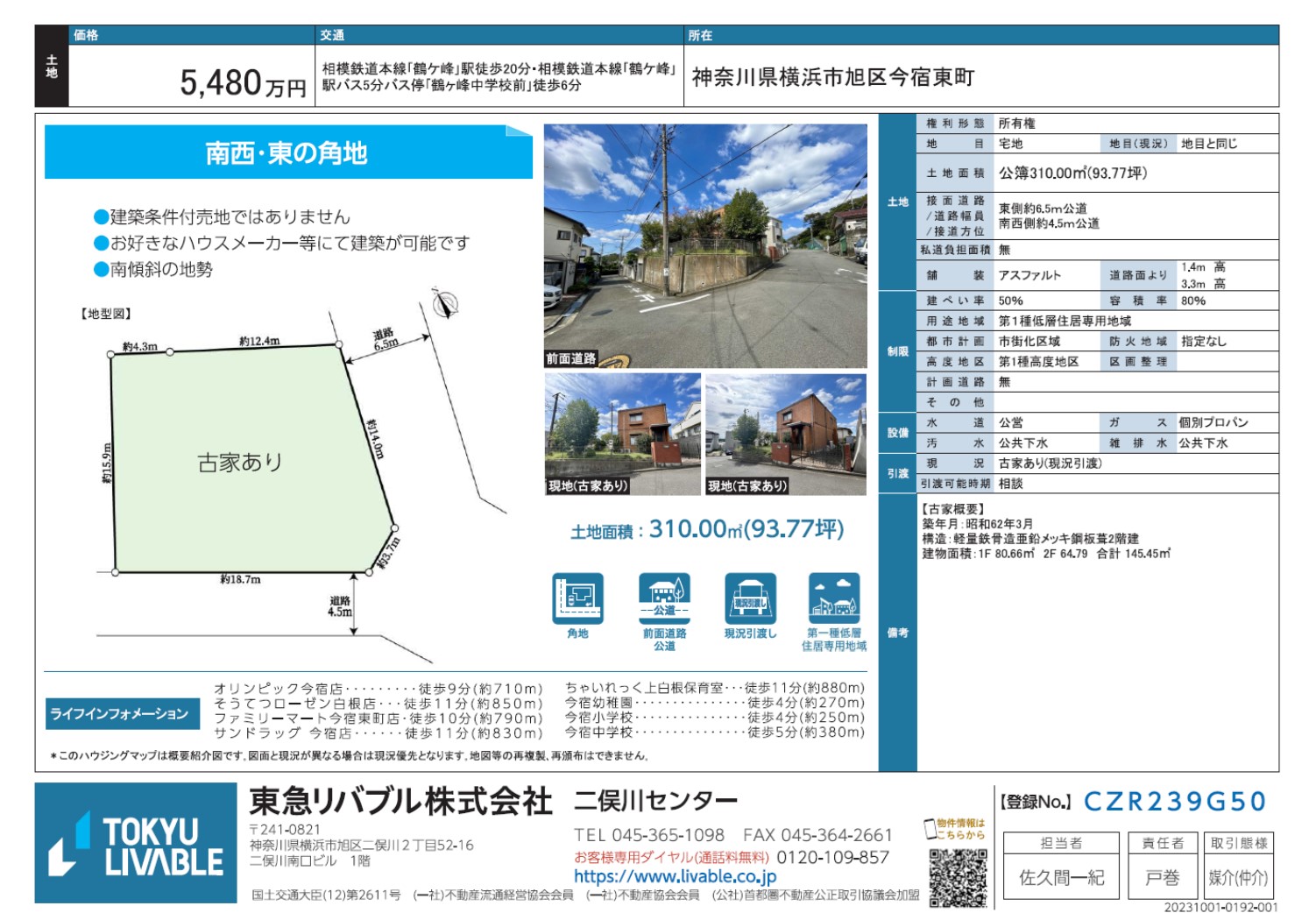Click the 南西・東の角地 blue banner
Image resolution: width=1316 pixels, height=913 pixels.
coord(287,153)
